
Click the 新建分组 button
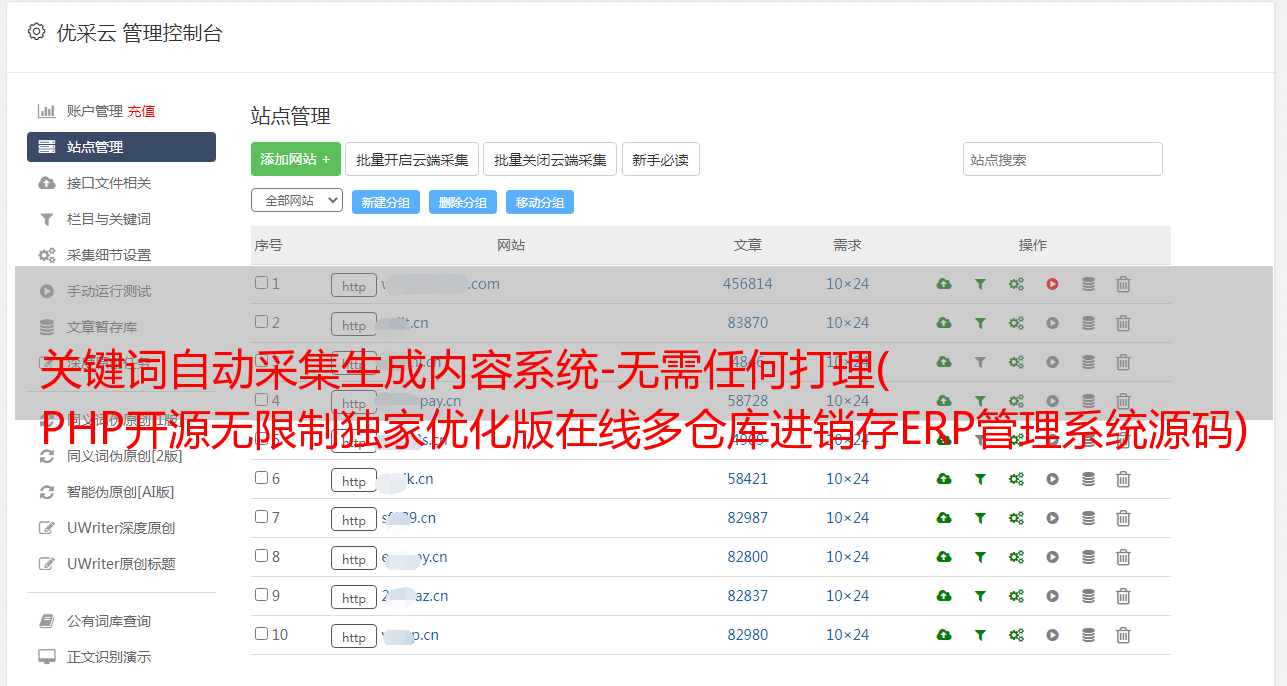[386, 202]
